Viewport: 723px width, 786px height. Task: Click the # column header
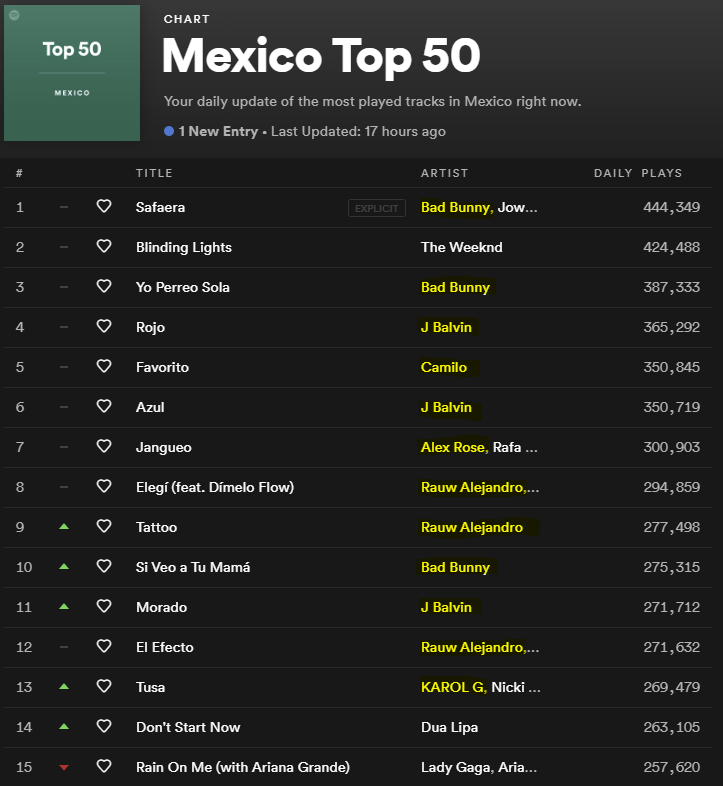[19, 173]
